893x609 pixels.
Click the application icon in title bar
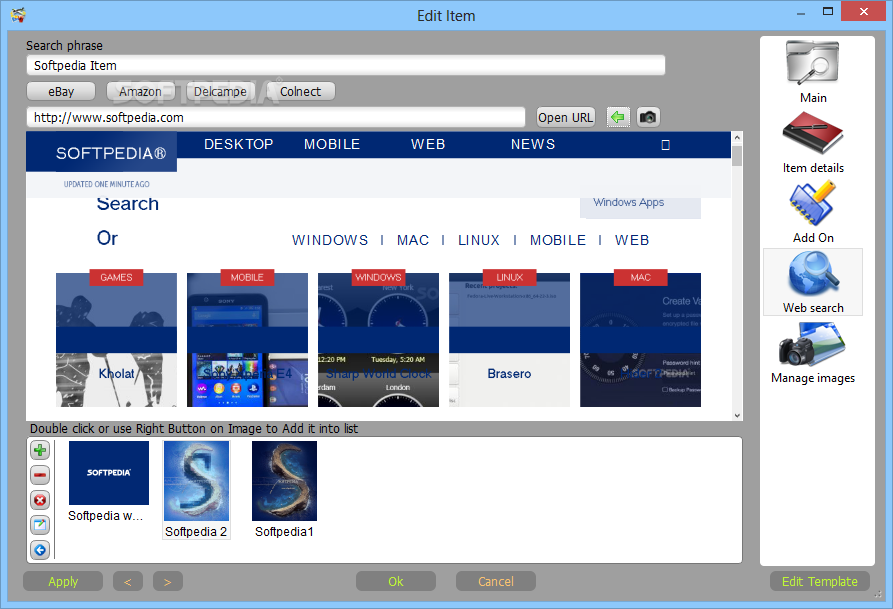[18, 15]
